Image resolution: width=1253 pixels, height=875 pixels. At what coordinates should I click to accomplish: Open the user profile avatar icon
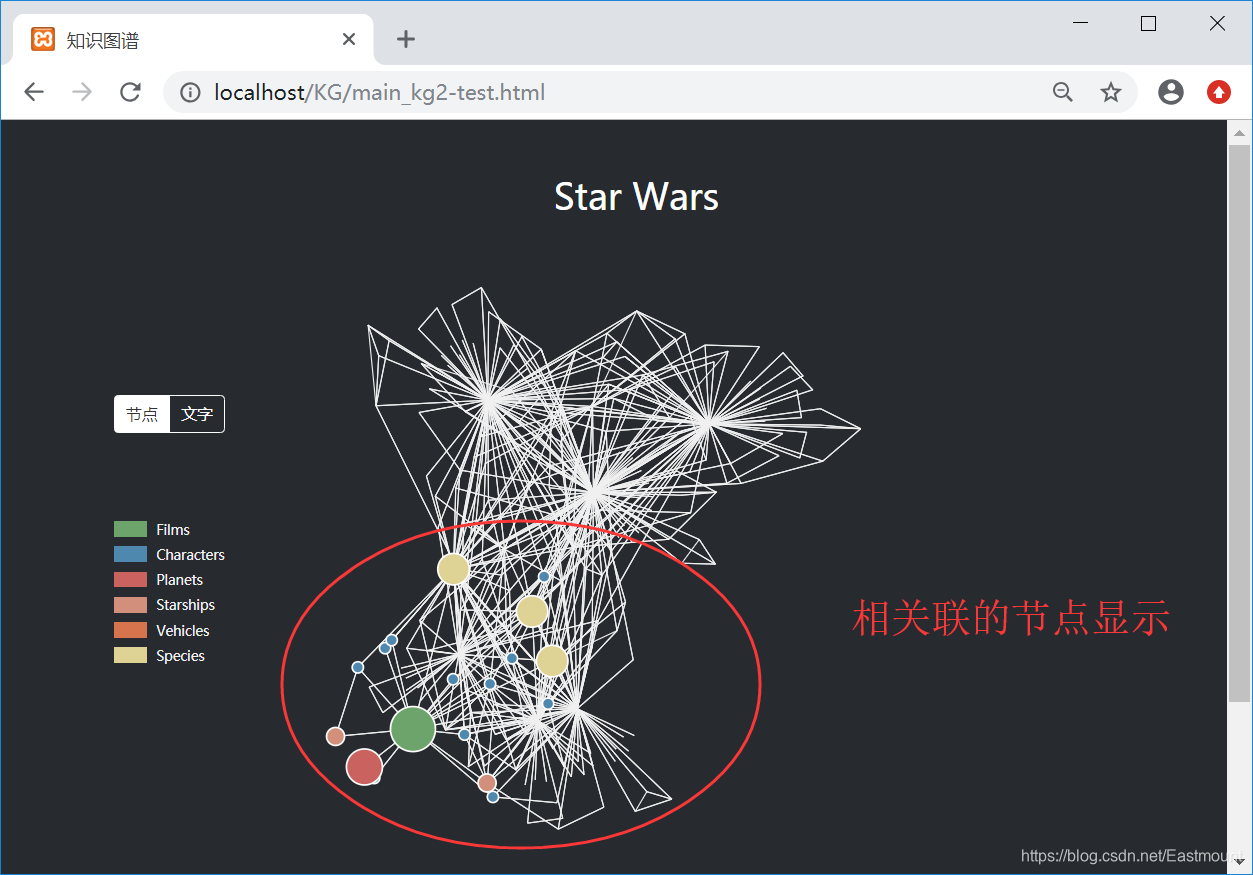(x=1171, y=93)
